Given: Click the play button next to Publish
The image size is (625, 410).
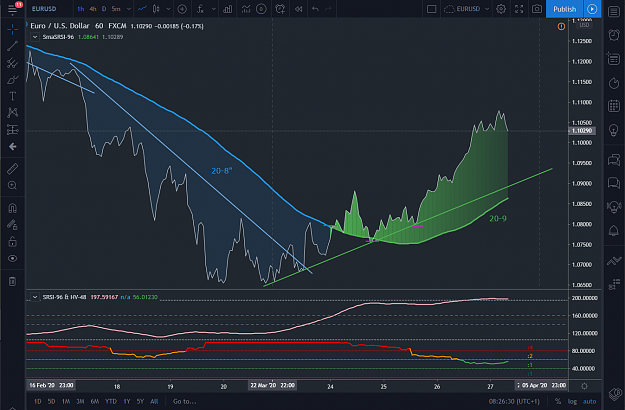Looking at the screenshot, I should [592, 9].
